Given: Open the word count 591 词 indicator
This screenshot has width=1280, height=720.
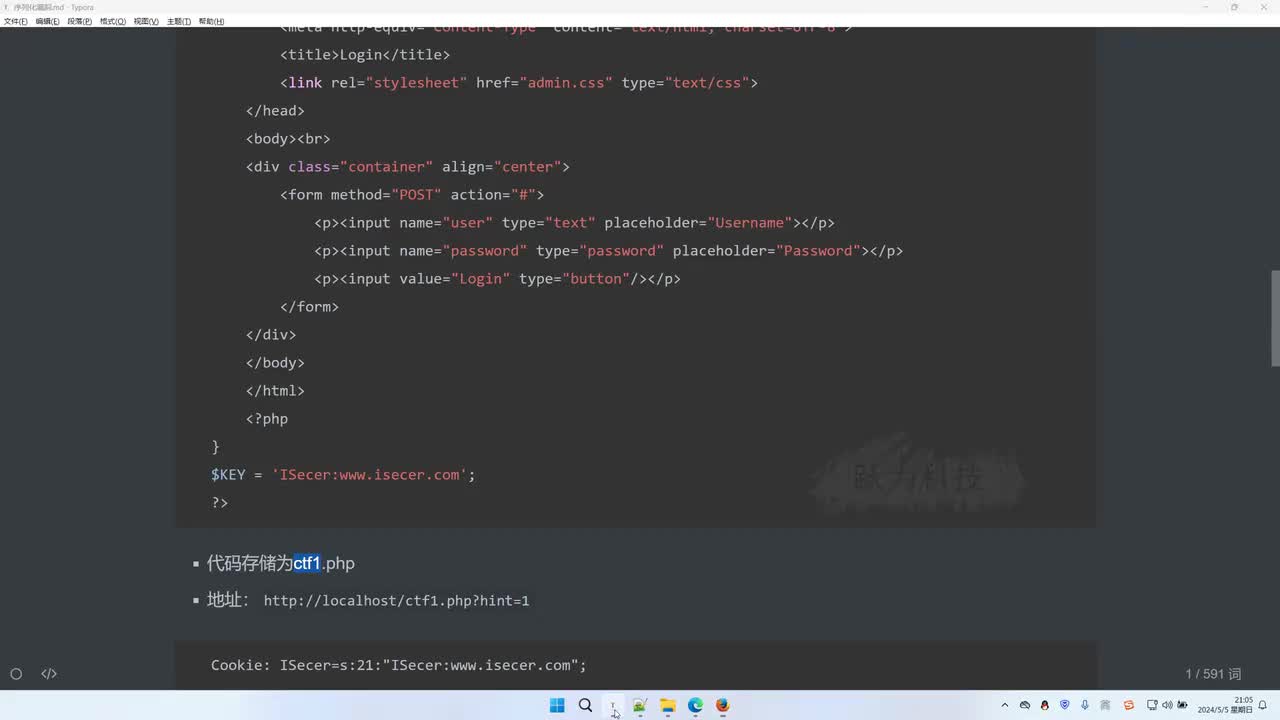Looking at the screenshot, I should (x=1213, y=674).
